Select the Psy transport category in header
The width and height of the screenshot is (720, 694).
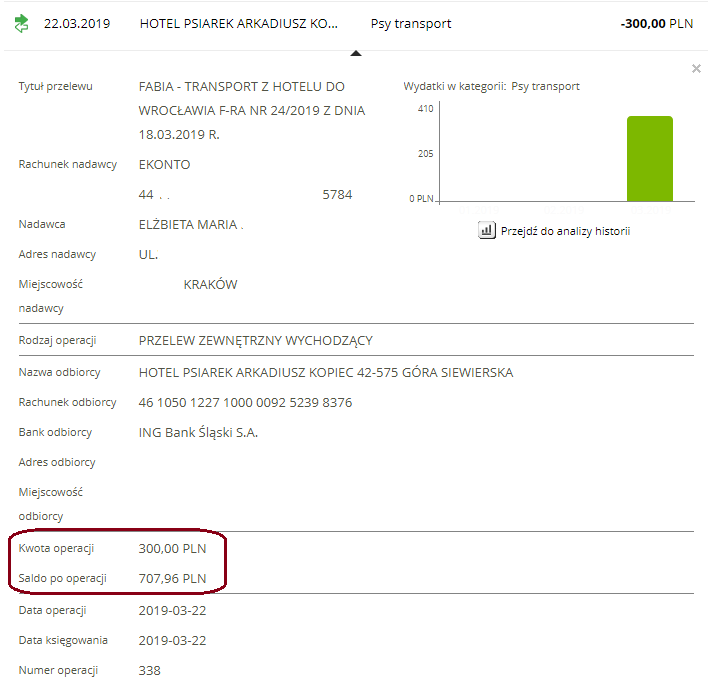[410, 23]
